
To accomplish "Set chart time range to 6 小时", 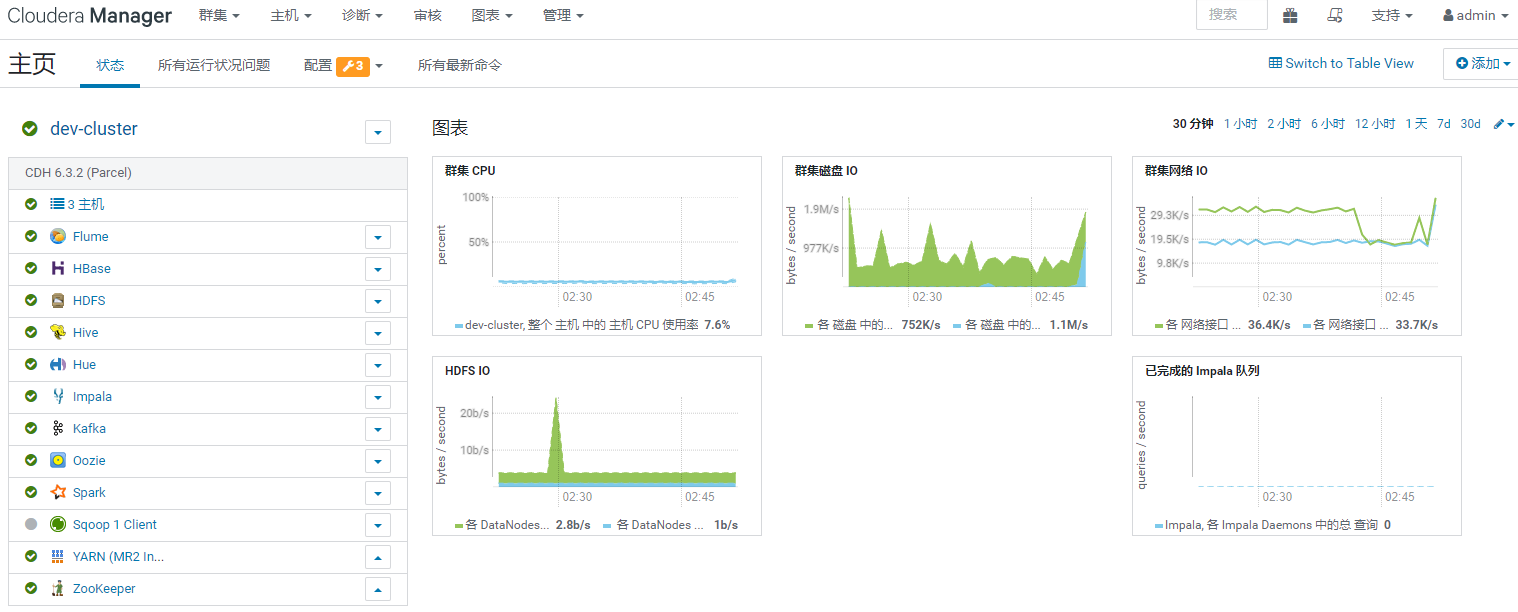I will [1328, 124].
